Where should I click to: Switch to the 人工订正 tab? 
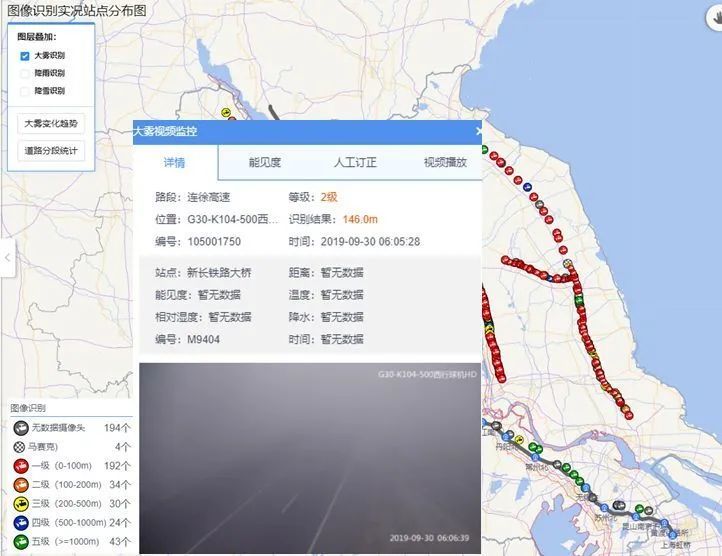click(355, 163)
